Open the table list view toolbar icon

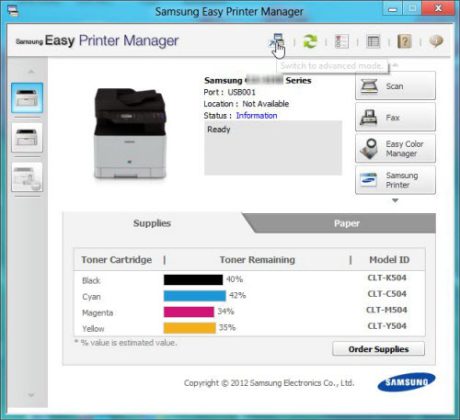[373, 42]
